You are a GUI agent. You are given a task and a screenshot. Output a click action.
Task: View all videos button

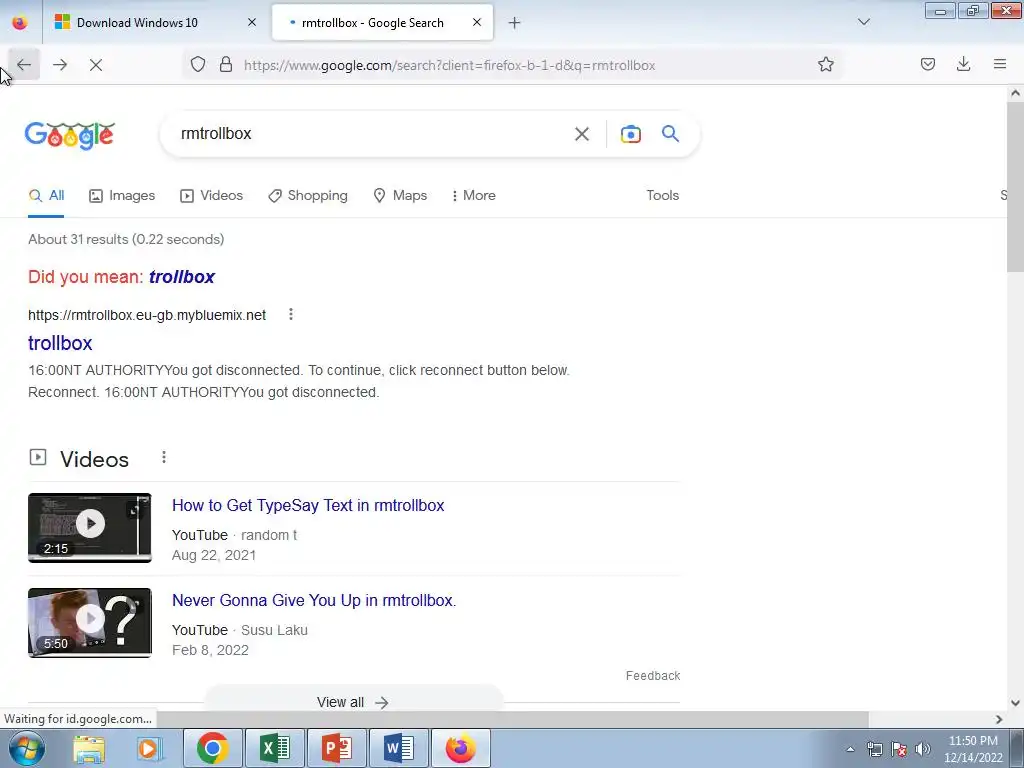[x=353, y=702]
